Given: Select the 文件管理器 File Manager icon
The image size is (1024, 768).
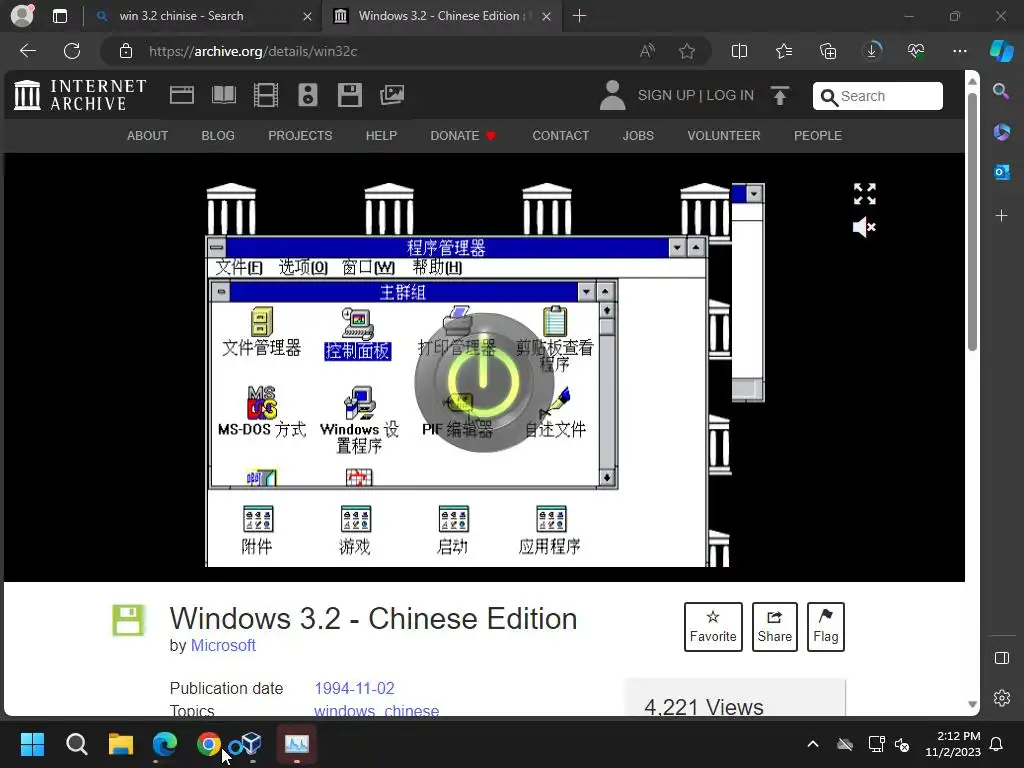Looking at the screenshot, I should tap(261, 332).
